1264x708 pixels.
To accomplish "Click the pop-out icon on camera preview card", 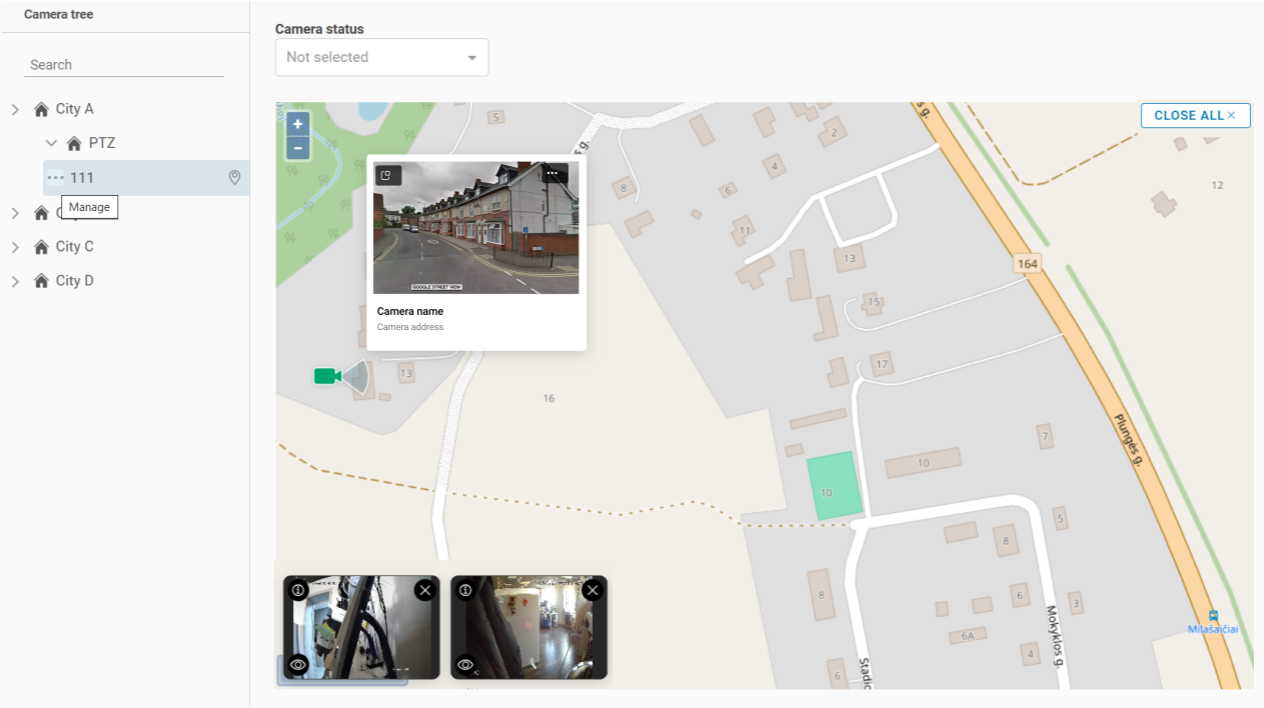I will tap(387, 175).
